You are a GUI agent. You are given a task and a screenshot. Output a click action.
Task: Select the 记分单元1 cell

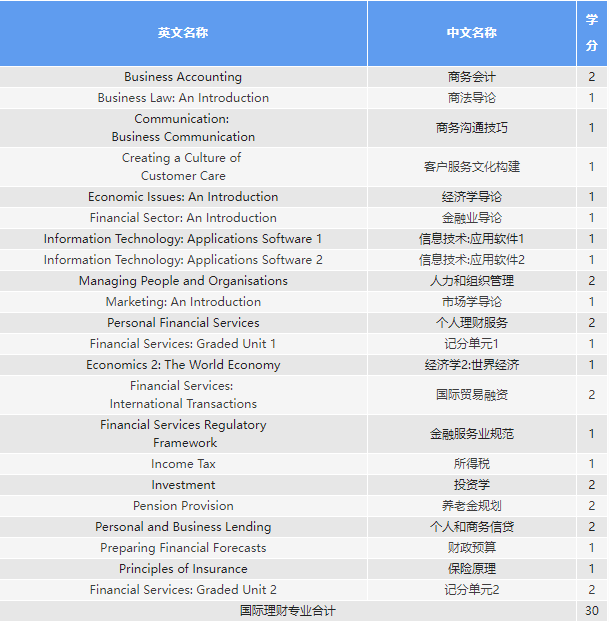[x=472, y=344]
